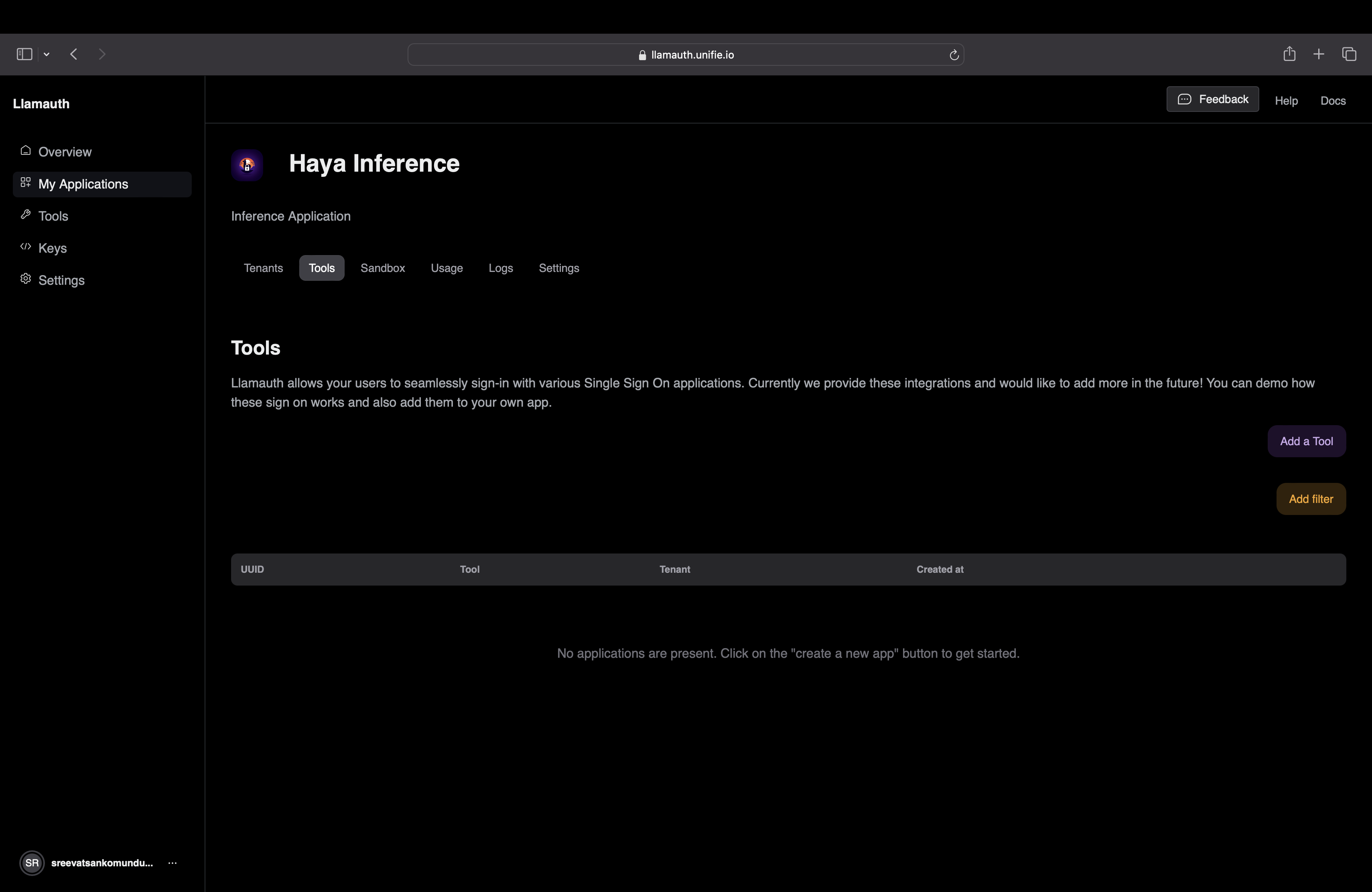Click the Tool column header
1372x892 pixels.
(x=470, y=569)
